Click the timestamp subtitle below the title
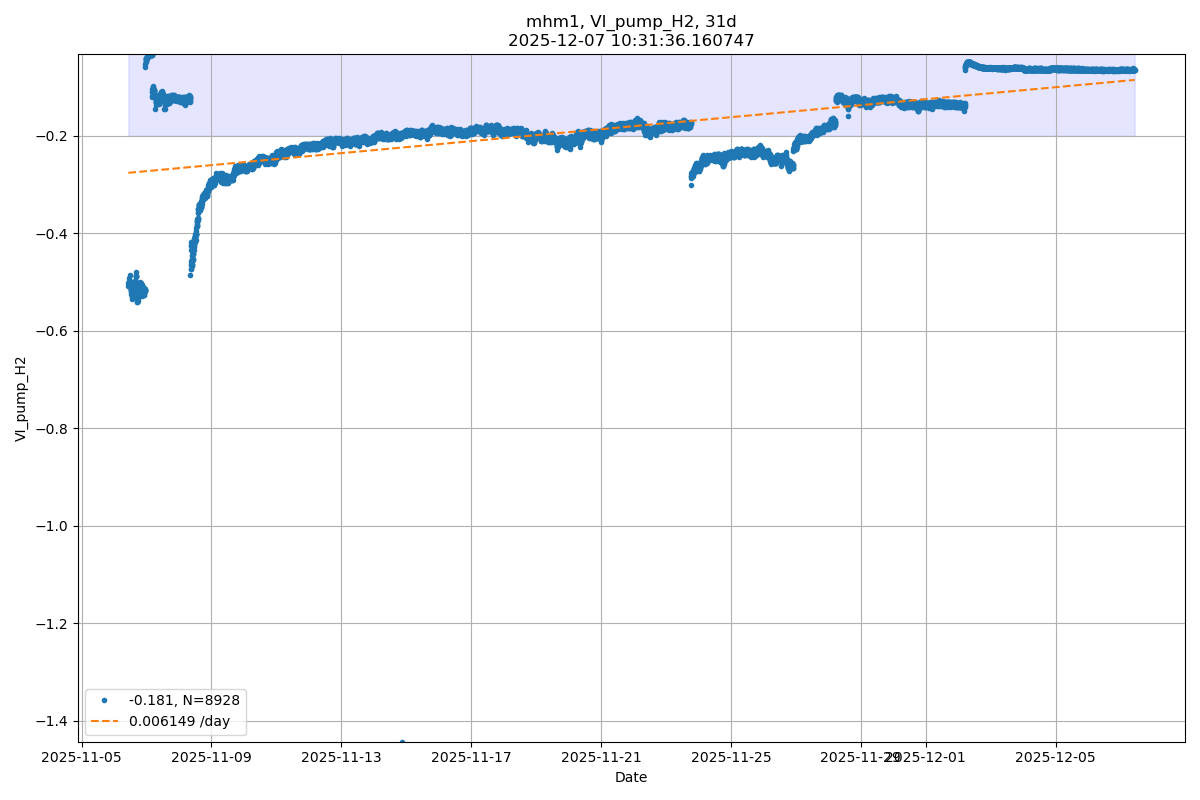 point(631,41)
